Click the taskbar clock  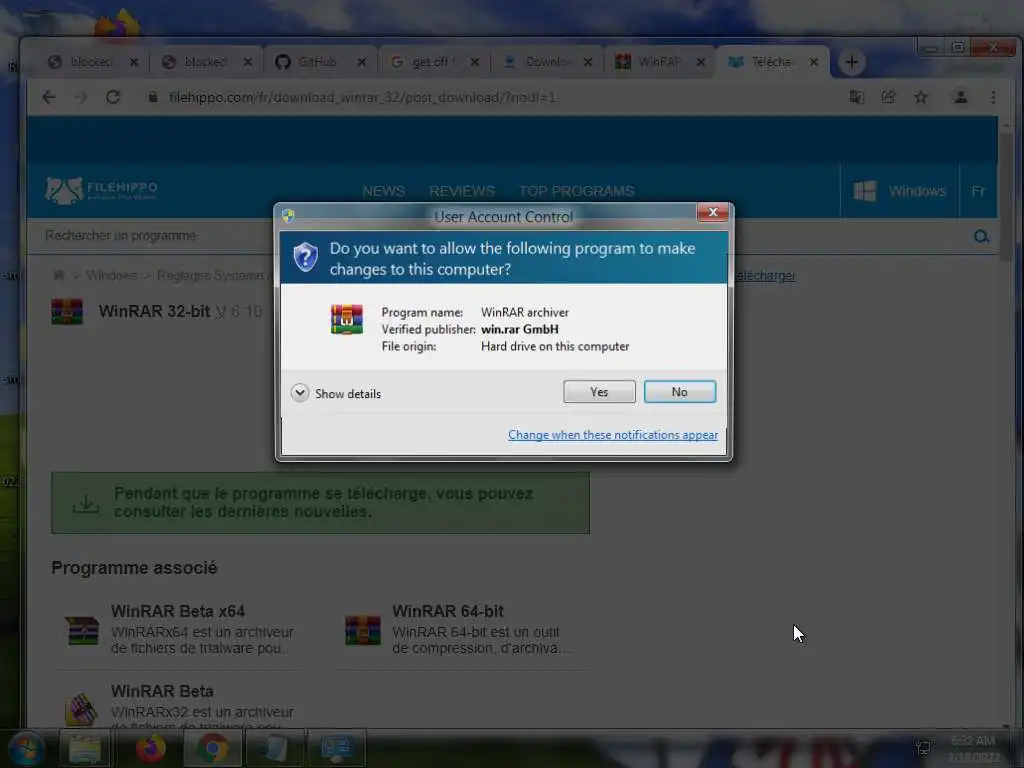[x=972, y=748]
